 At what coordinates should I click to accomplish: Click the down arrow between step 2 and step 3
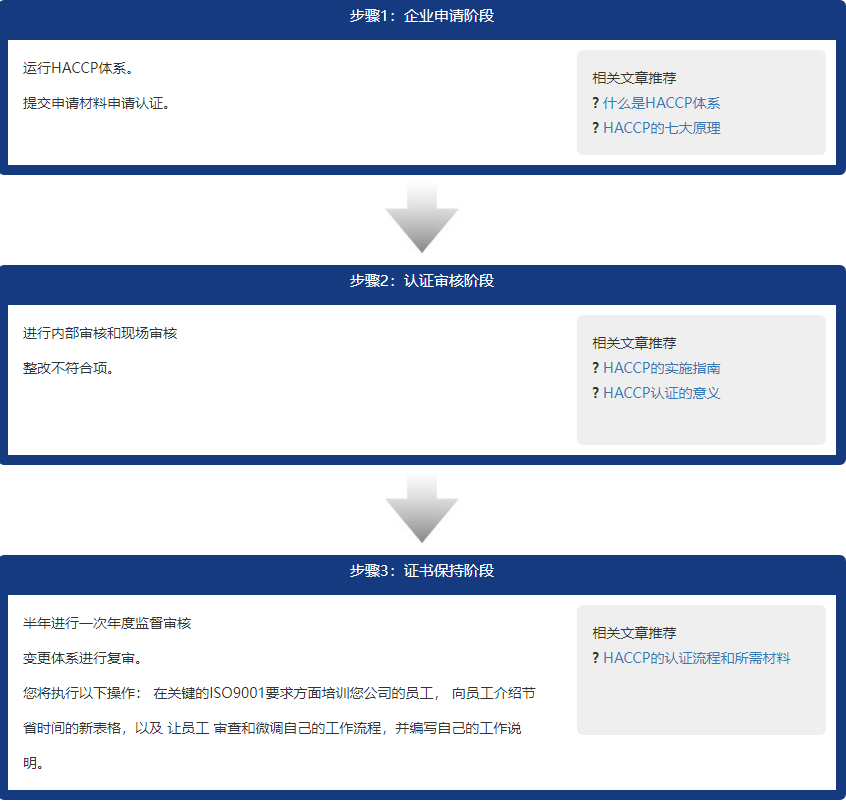422,508
